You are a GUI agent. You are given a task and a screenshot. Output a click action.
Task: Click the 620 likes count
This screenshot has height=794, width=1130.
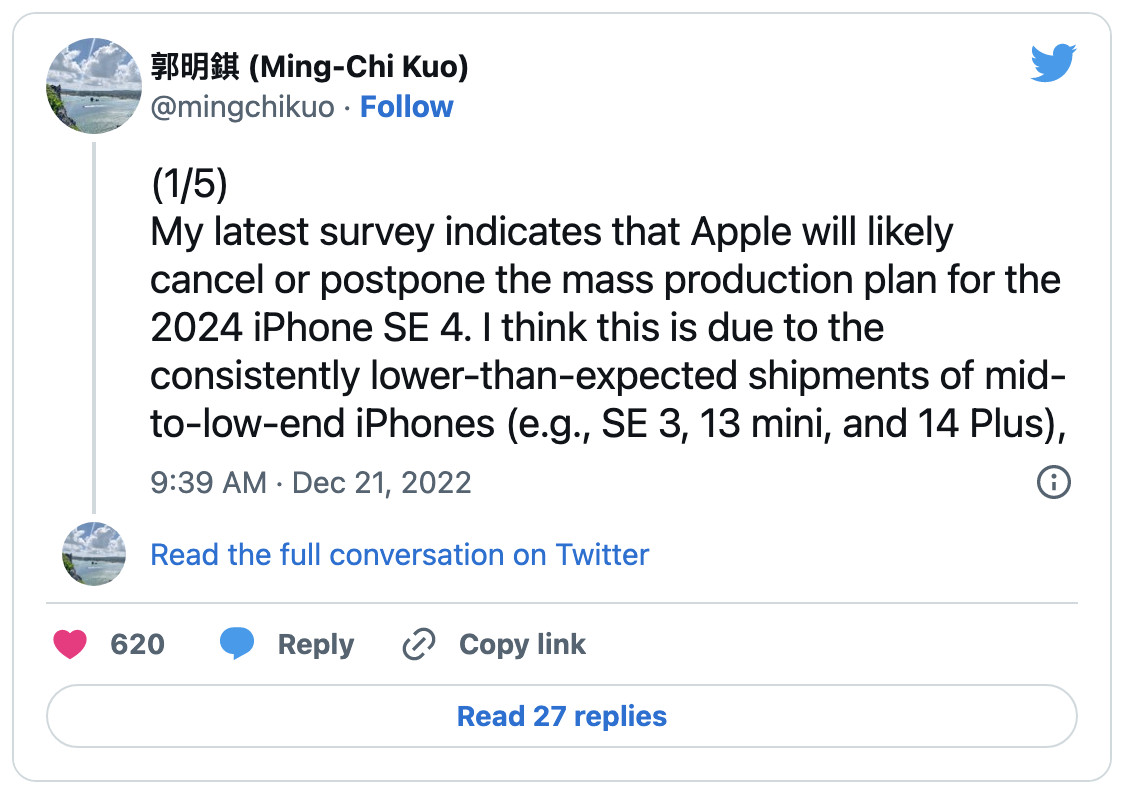pyautogui.click(x=138, y=644)
